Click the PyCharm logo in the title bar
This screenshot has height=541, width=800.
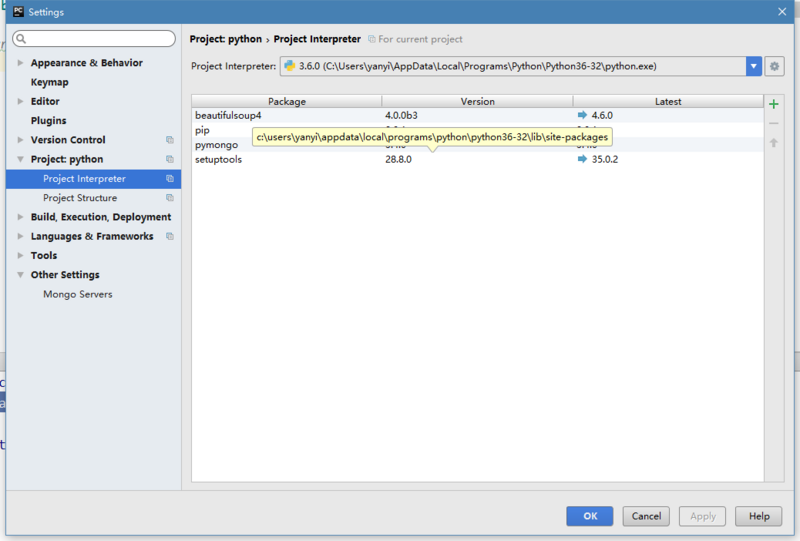[x=18, y=11]
